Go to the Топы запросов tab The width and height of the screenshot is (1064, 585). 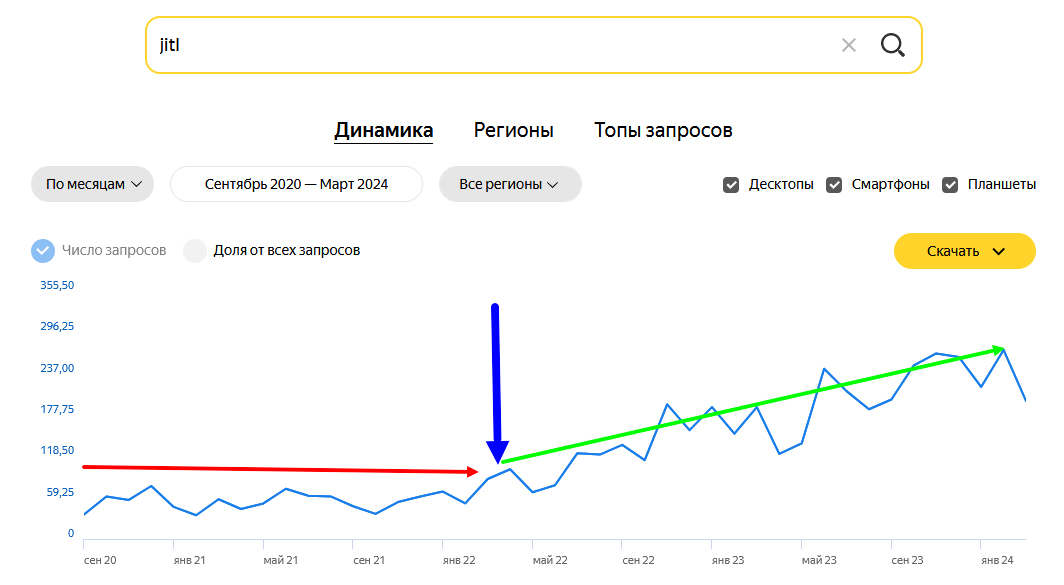pos(663,130)
